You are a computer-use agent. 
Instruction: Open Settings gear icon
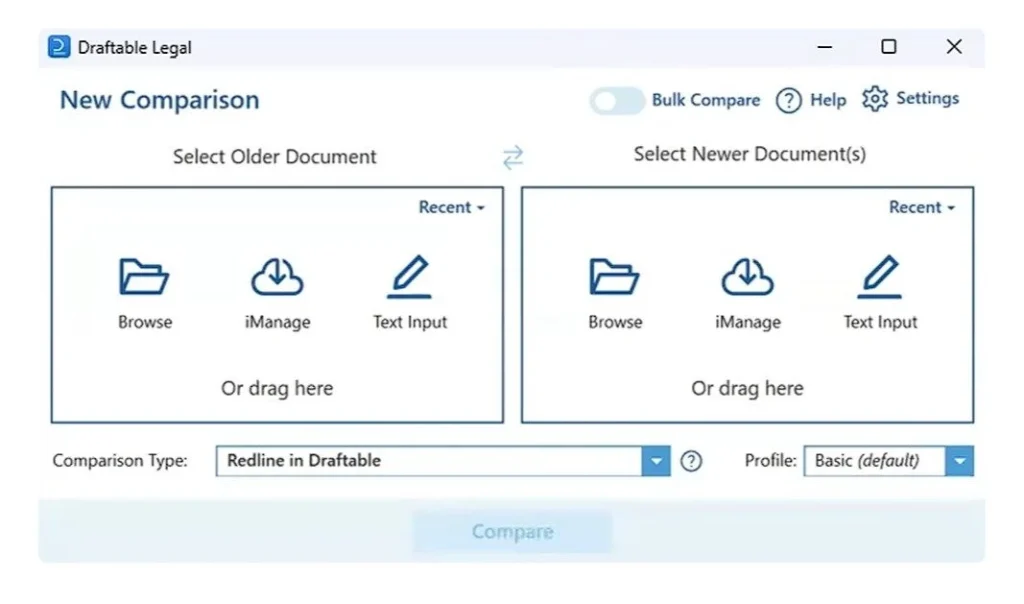[x=875, y=99]
